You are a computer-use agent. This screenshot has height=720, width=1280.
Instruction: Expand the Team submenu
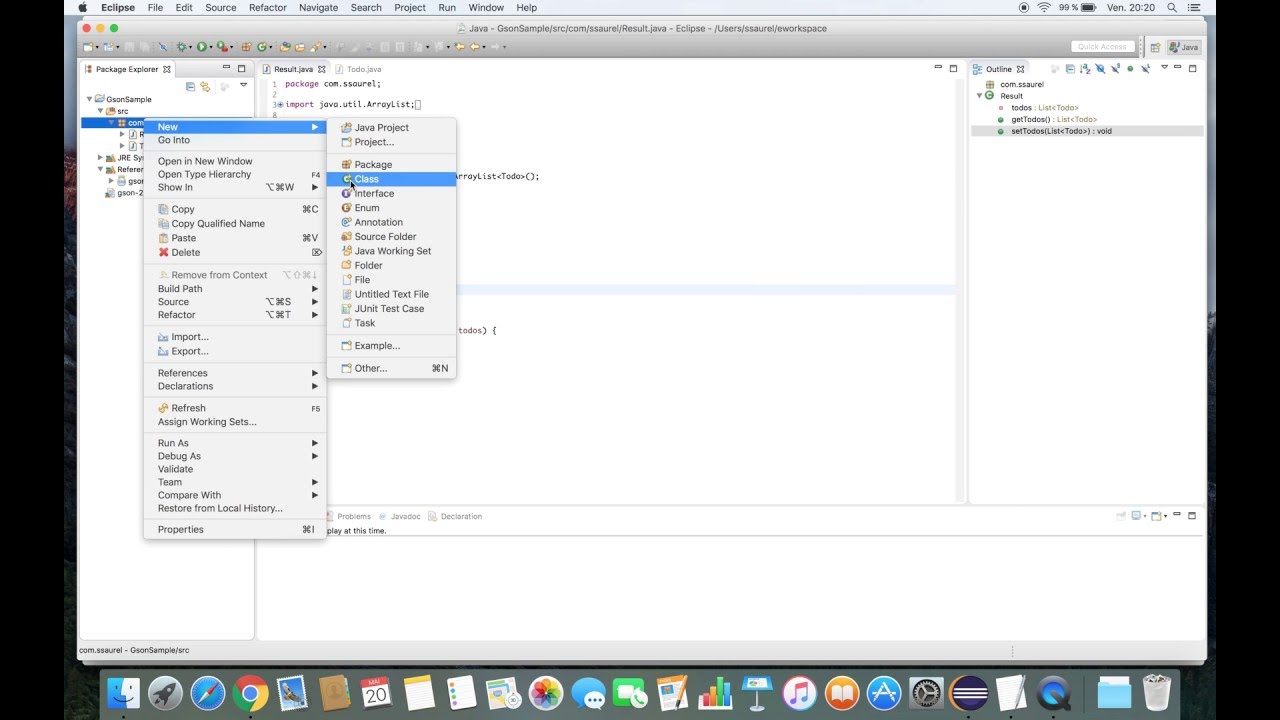click(235, 482)
